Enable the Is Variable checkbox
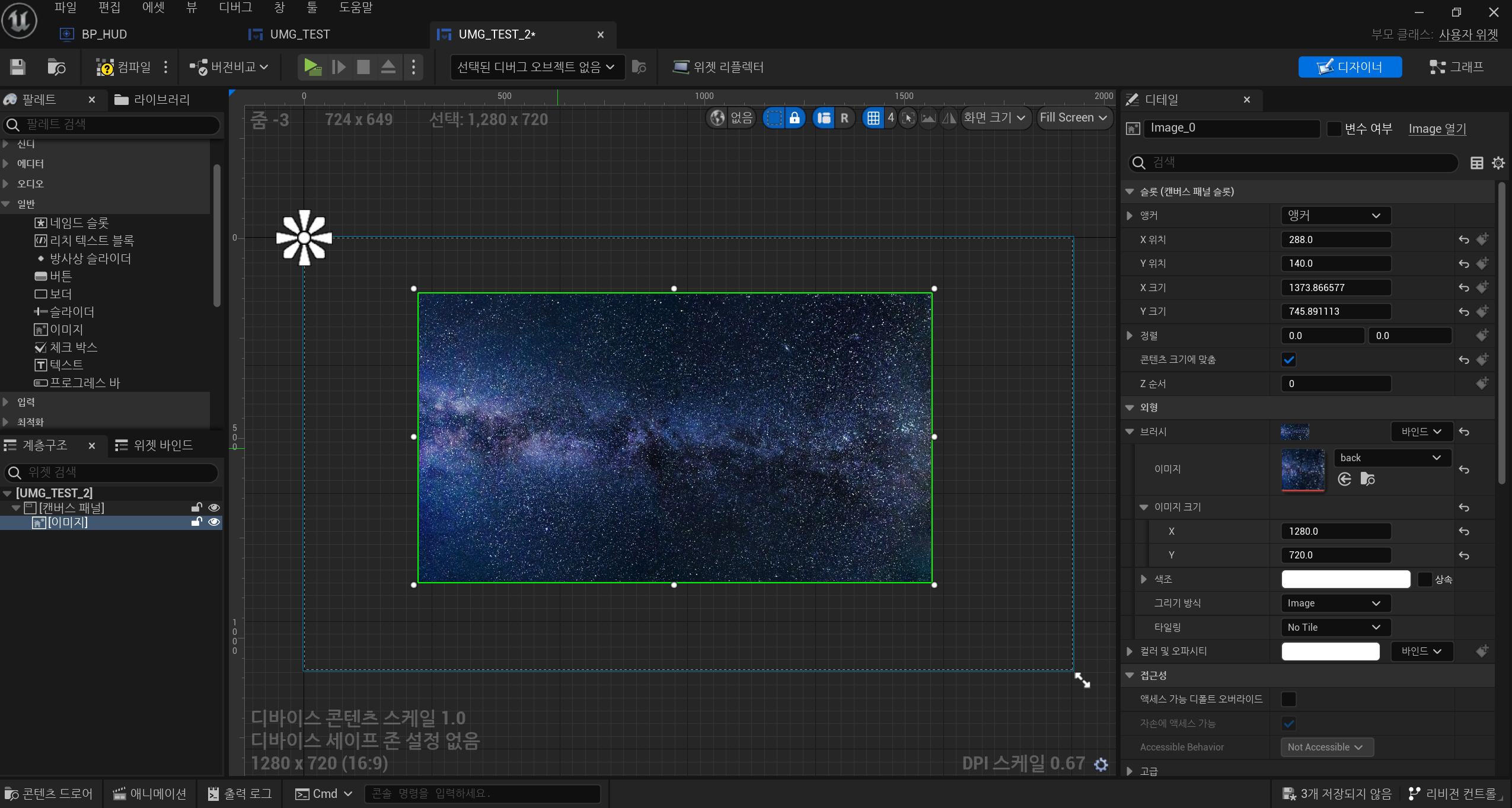The height and width of the screenshot is (808, 1512). point(1334,129)
